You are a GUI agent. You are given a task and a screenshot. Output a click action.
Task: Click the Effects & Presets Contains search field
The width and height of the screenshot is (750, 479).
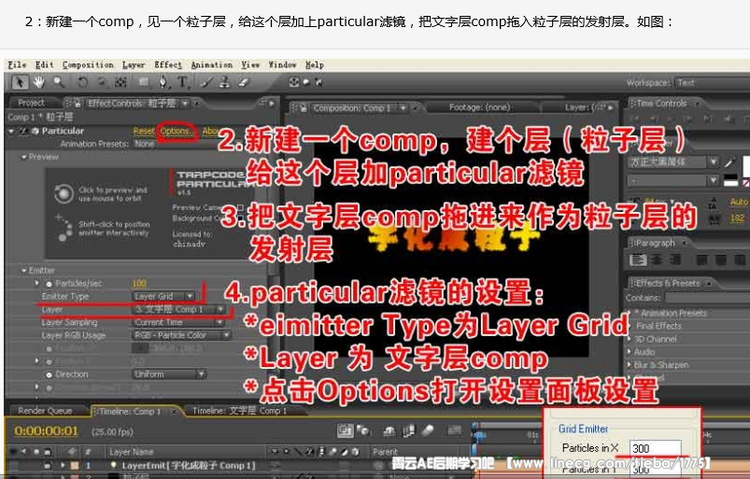coord(708,298)
